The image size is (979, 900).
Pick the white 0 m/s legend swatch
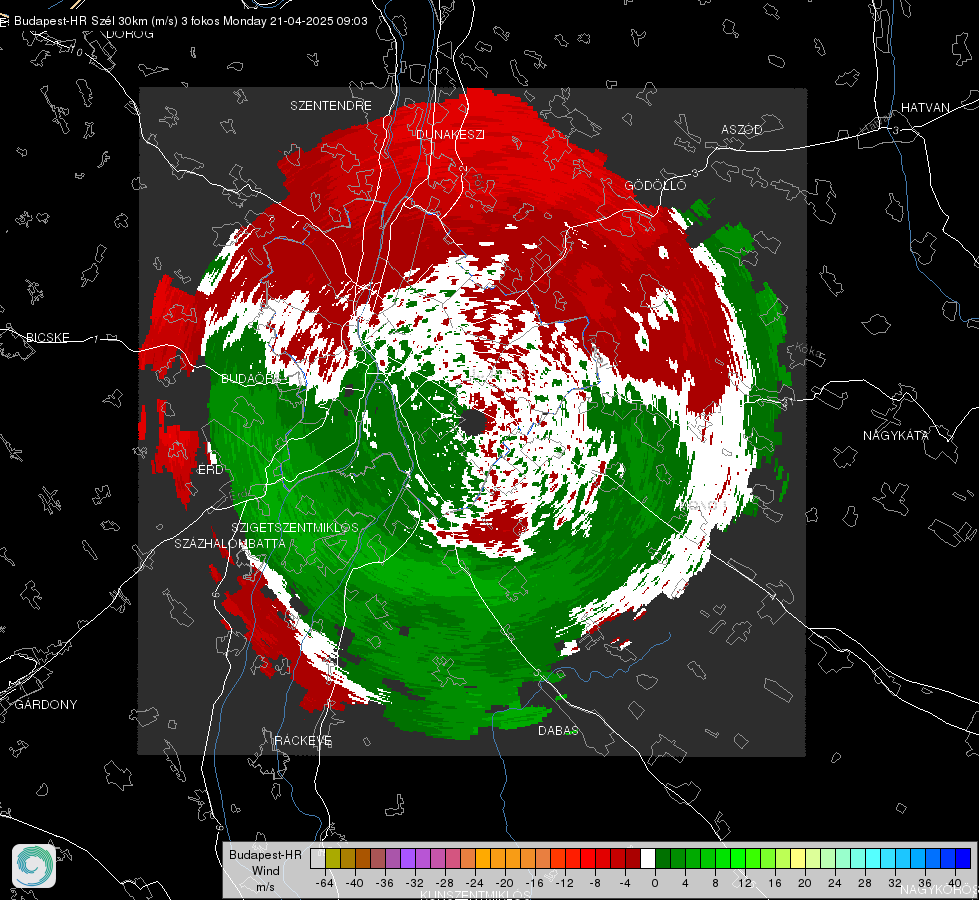648,858
